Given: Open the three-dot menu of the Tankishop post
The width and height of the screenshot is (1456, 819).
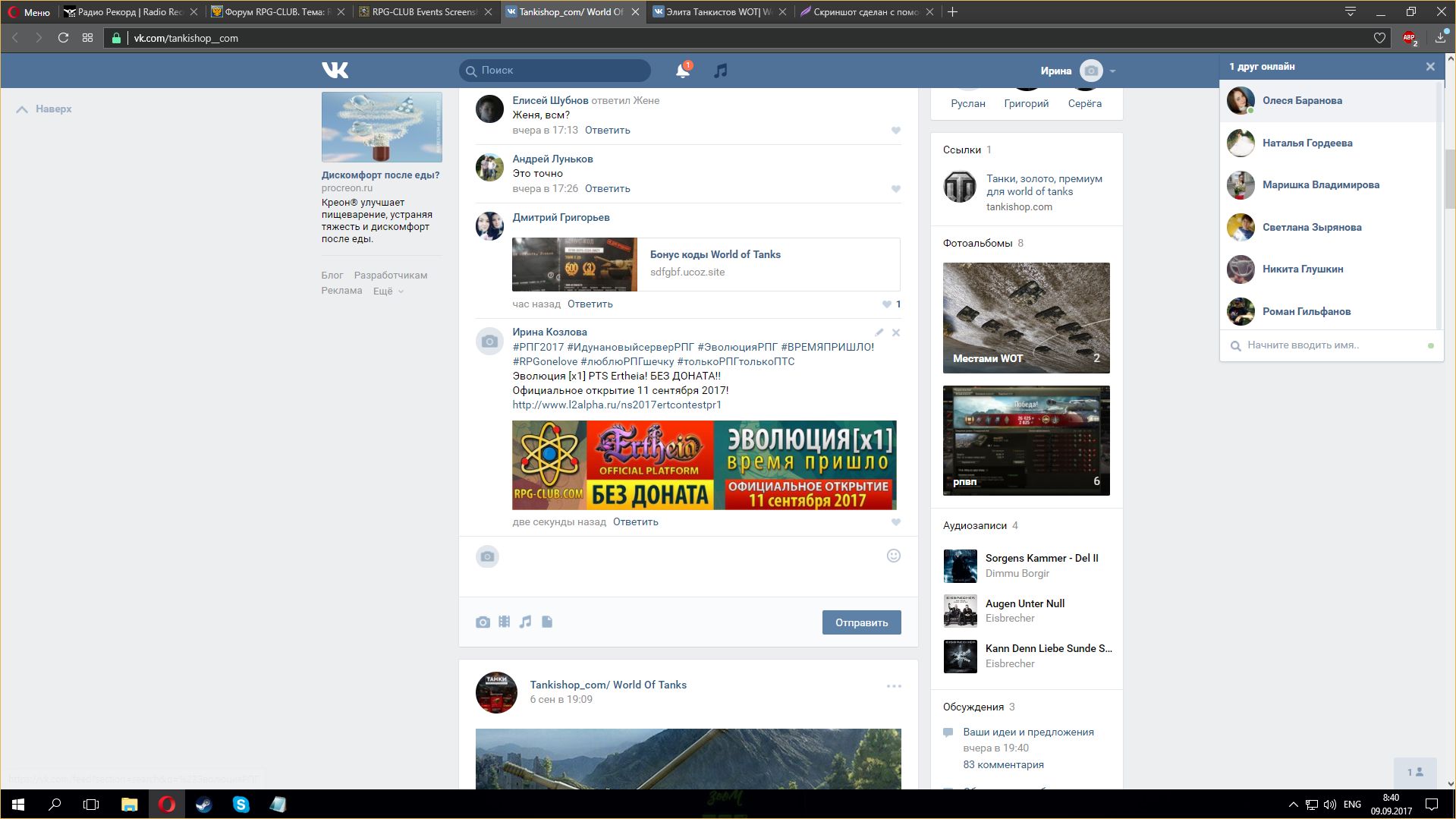Looking at the screenshot, I should point(894,686).
